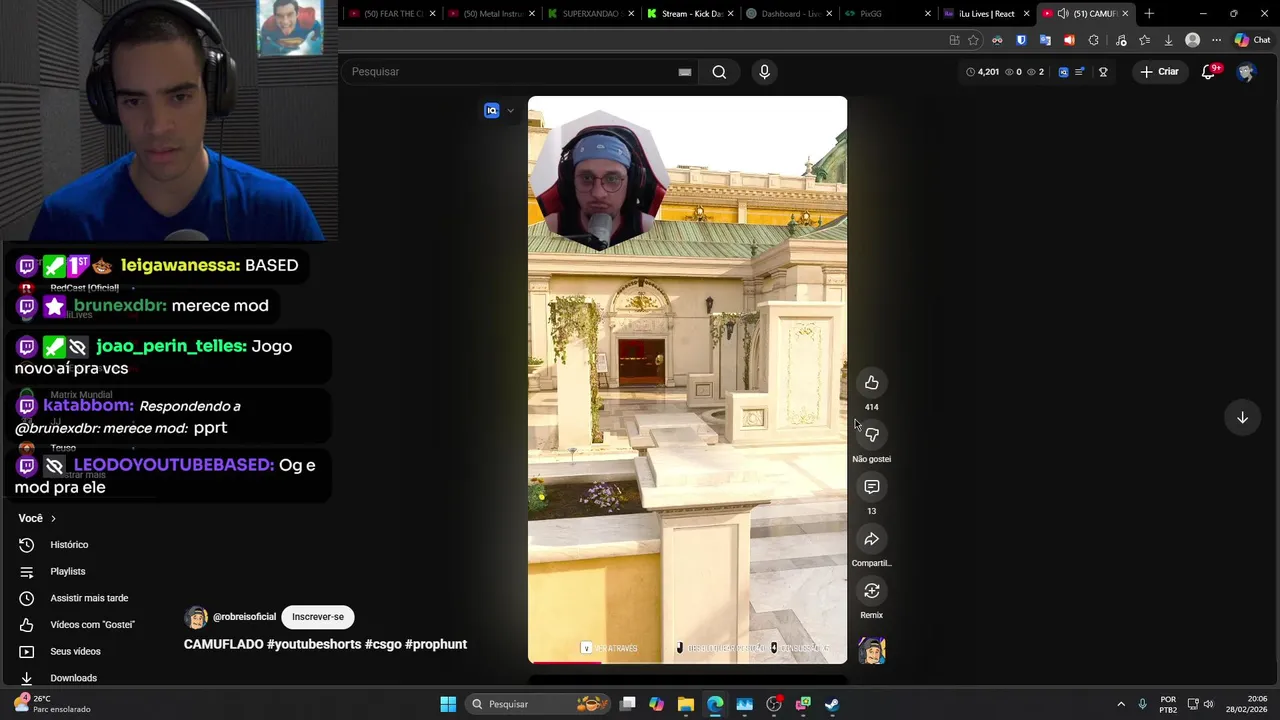Expand the 'Você' sidebar section
The width and height of the screenshot is (1280, 720).
(x=37, y=518)
